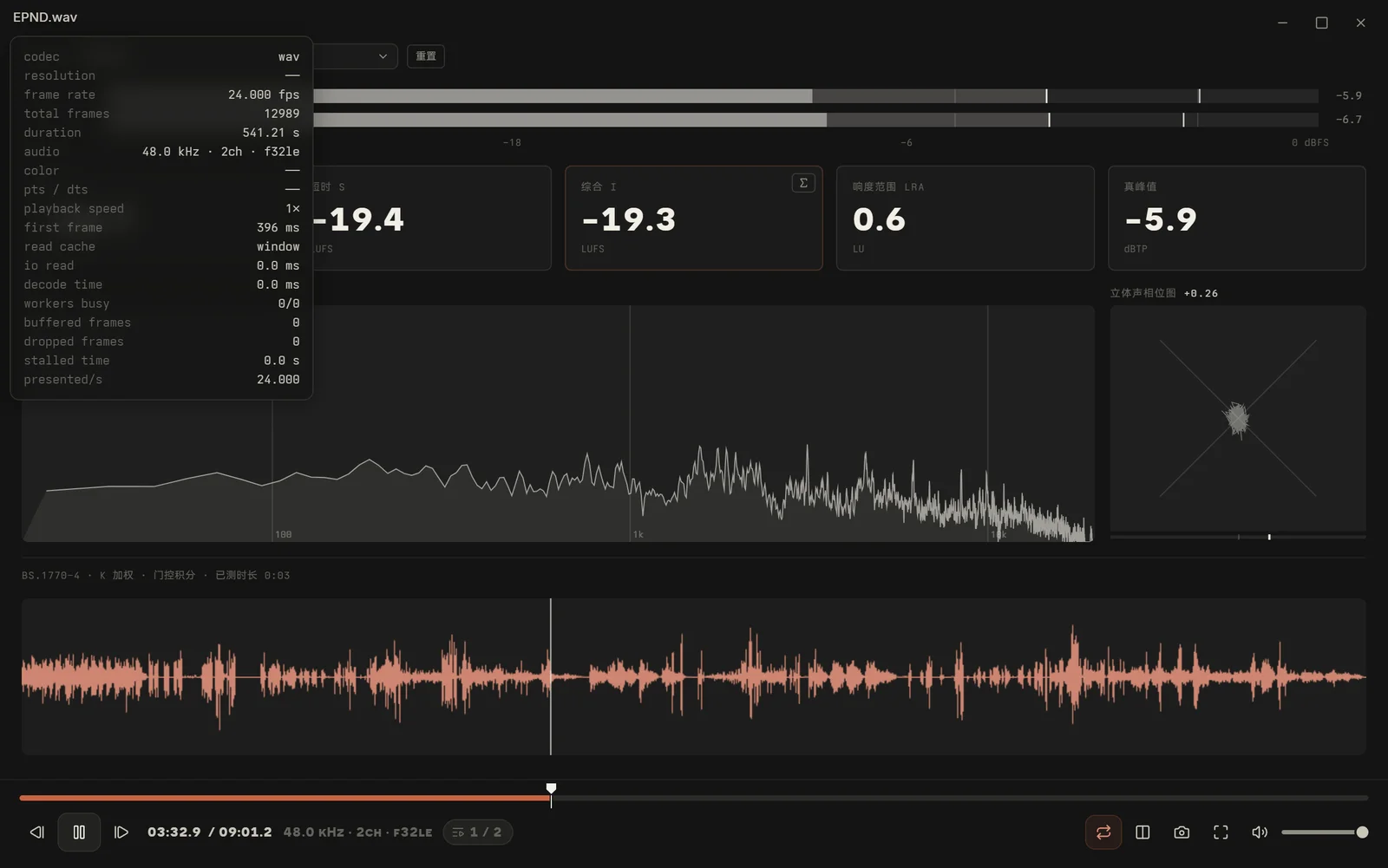This screenshot has height=868, width=1388.
Task: Toggle loop playback
Action: click(1103, 832)
